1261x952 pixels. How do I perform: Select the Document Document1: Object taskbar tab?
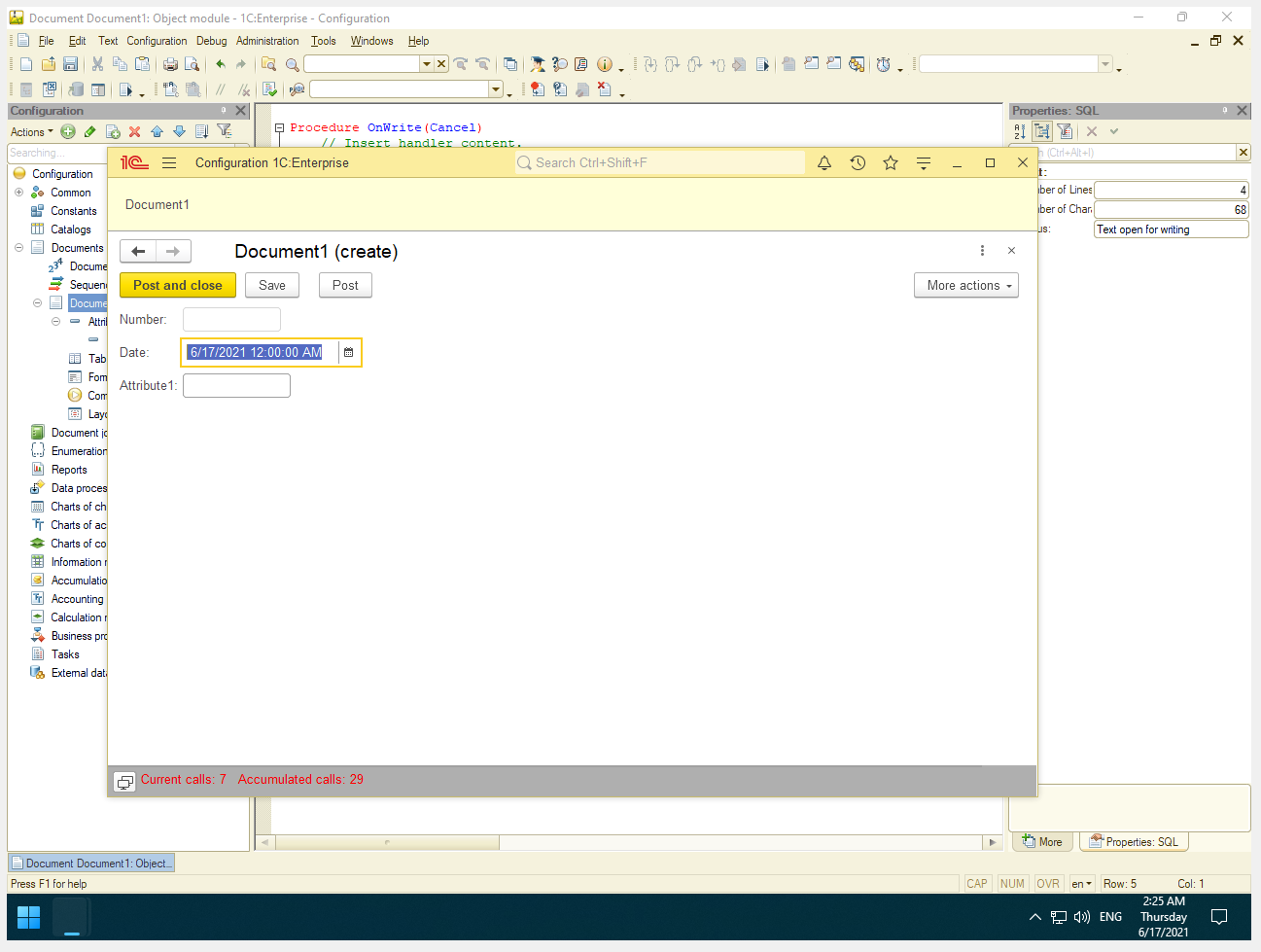coord(91,864)
